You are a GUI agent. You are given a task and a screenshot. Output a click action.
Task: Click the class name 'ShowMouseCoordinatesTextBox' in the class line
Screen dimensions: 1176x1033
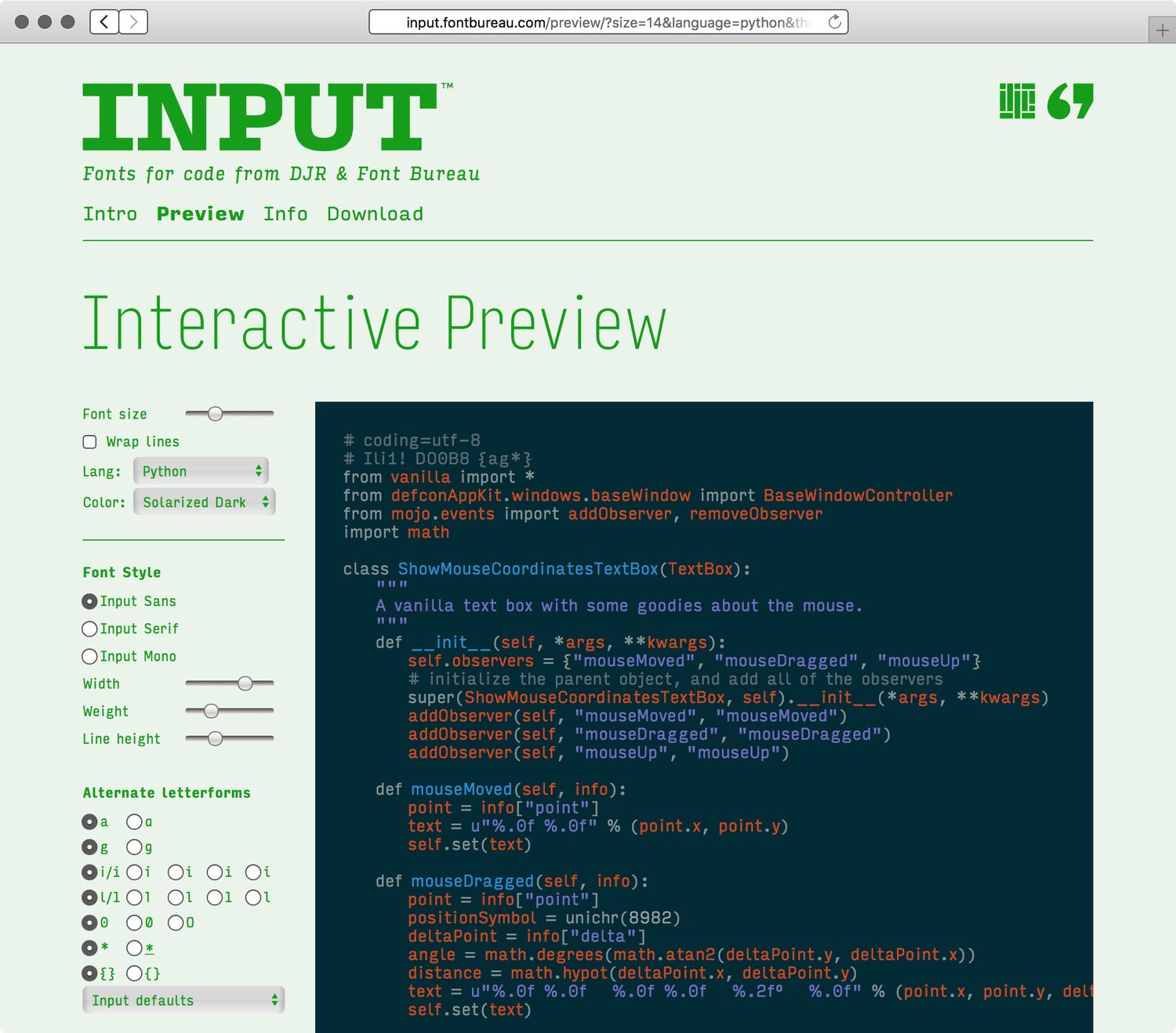pyautogui.click(x=528, y=569)
